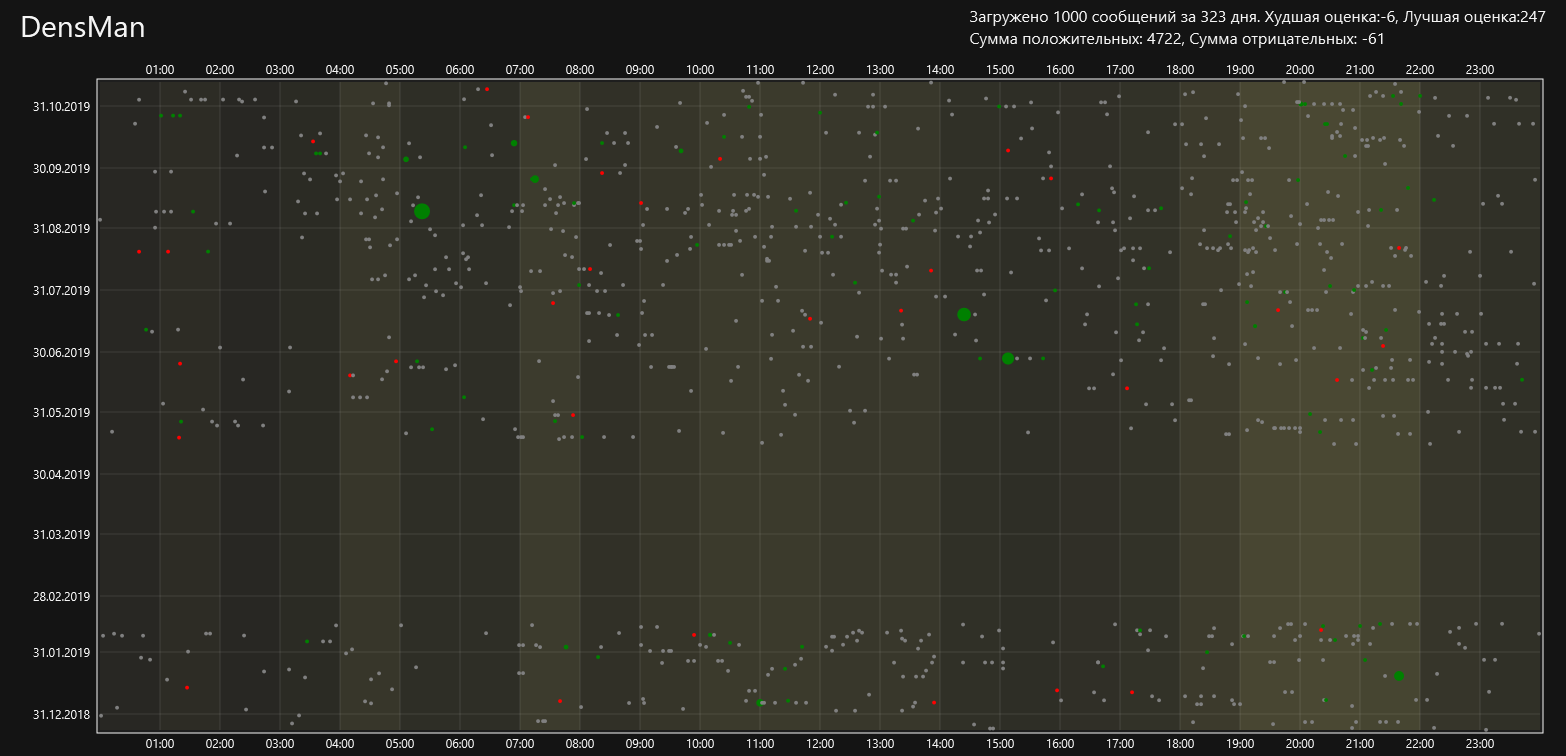Select 14:00 on the bottom time axis
Screen dimensions: 1566x756
click(x=940, y=744)
